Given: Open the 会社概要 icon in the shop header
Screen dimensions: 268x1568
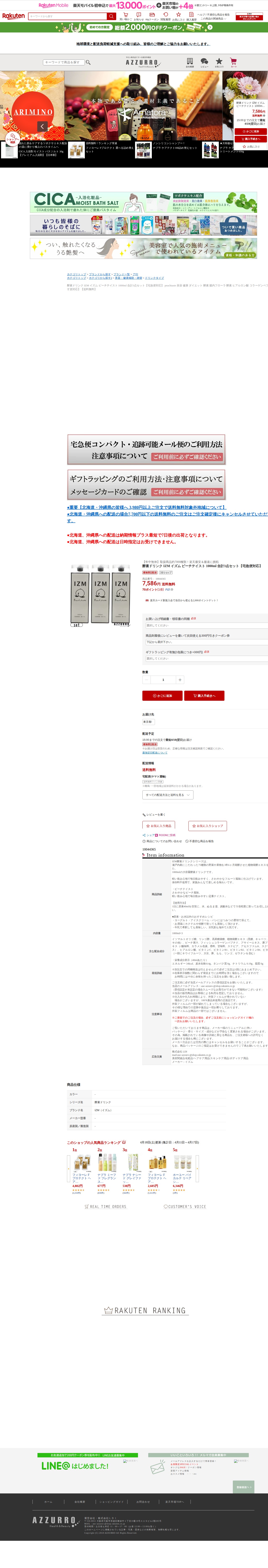Looking at the screenshot, I should (x=190, y=63).
